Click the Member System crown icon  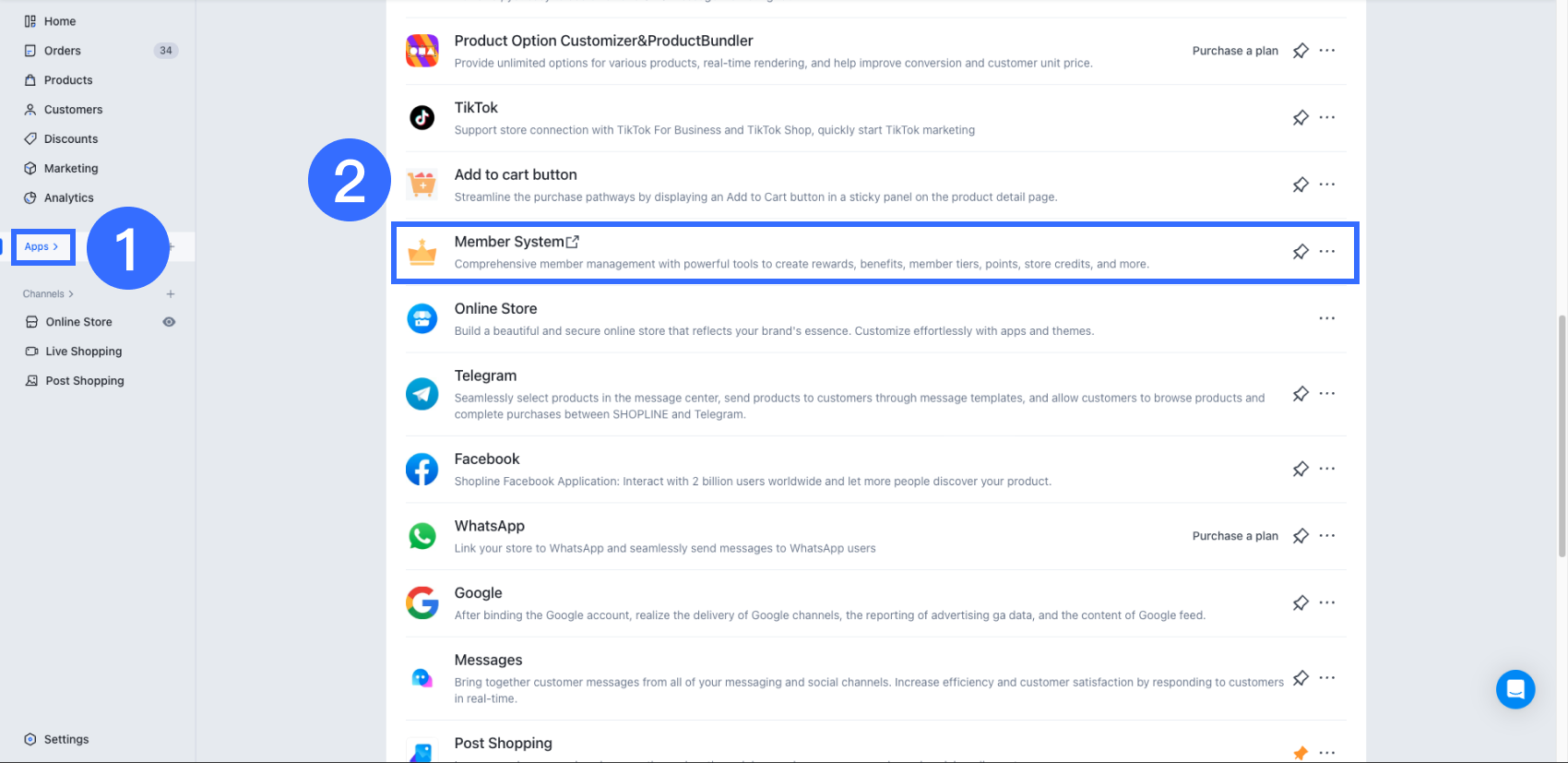[x=422, y=252]
